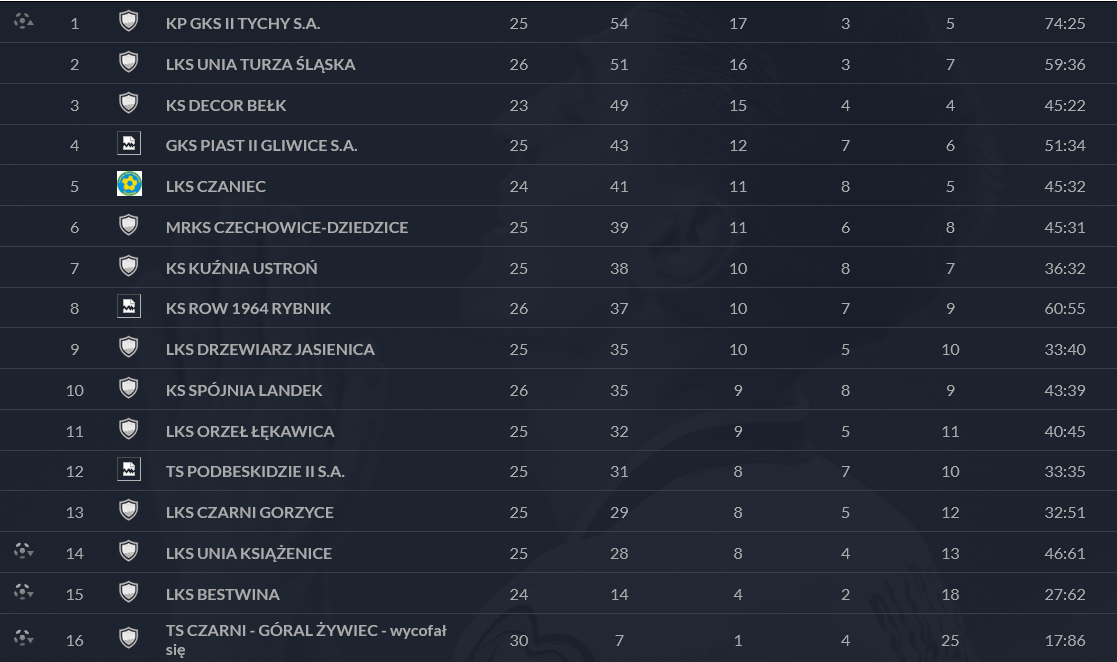Click the broken image icon beside KS ROW 1964 Rybnik
This screenshot has width=1117, height=662.
(129, 306)
